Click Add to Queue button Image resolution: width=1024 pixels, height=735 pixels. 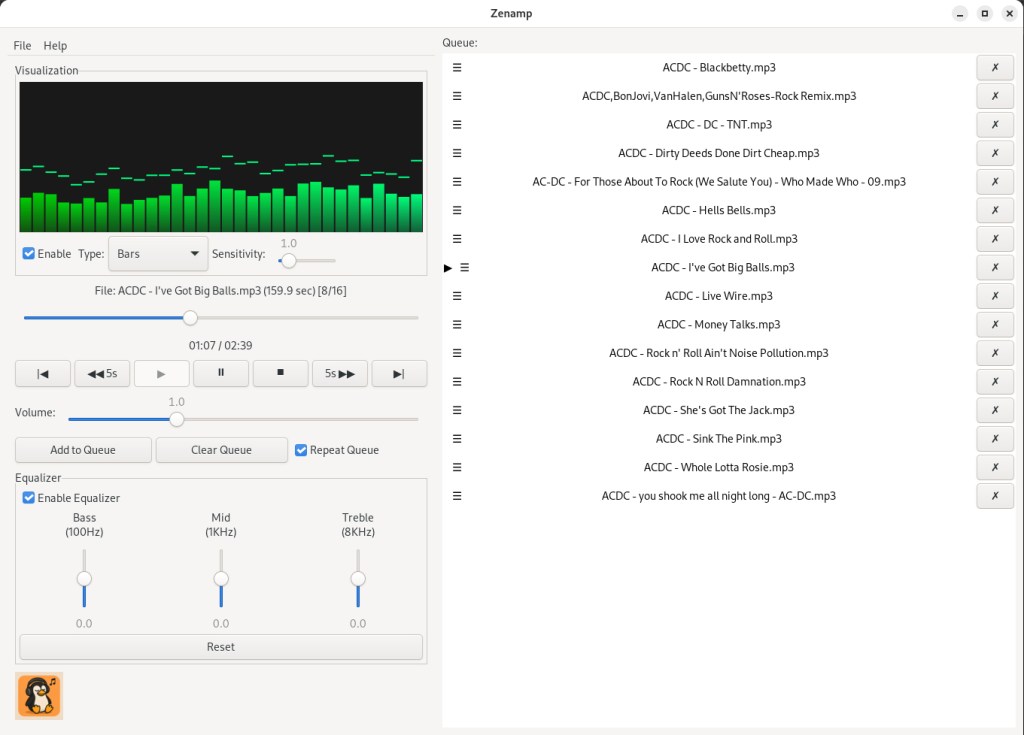(83, 450)
